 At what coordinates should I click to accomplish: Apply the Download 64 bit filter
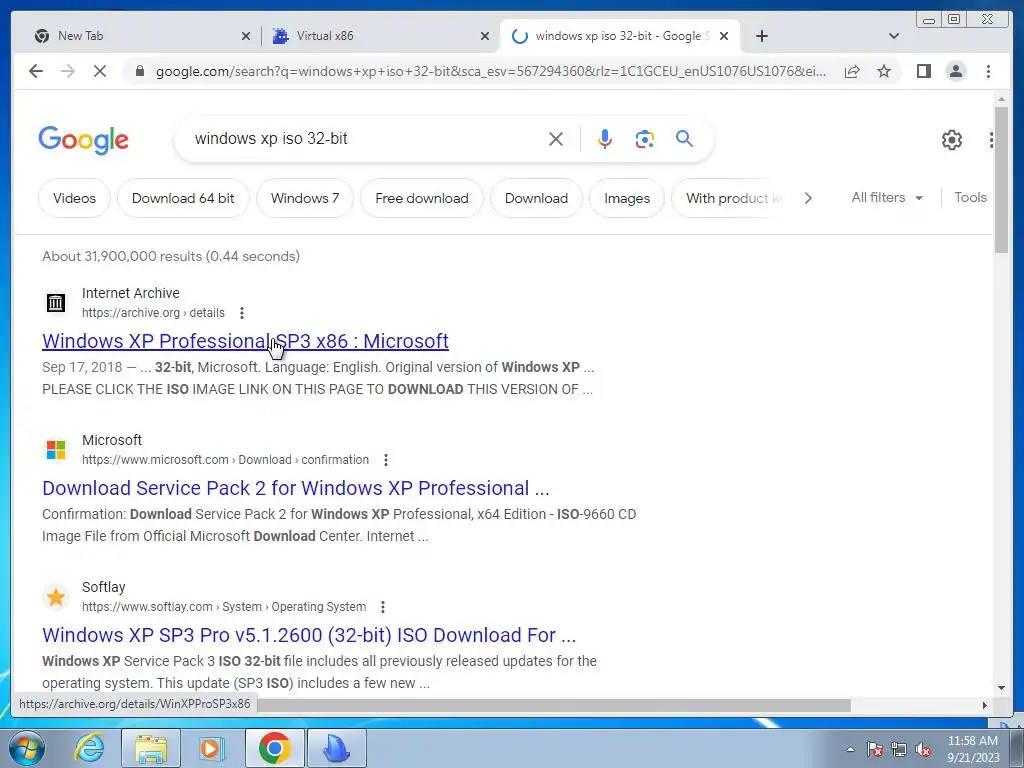click(x=183, y=198)
